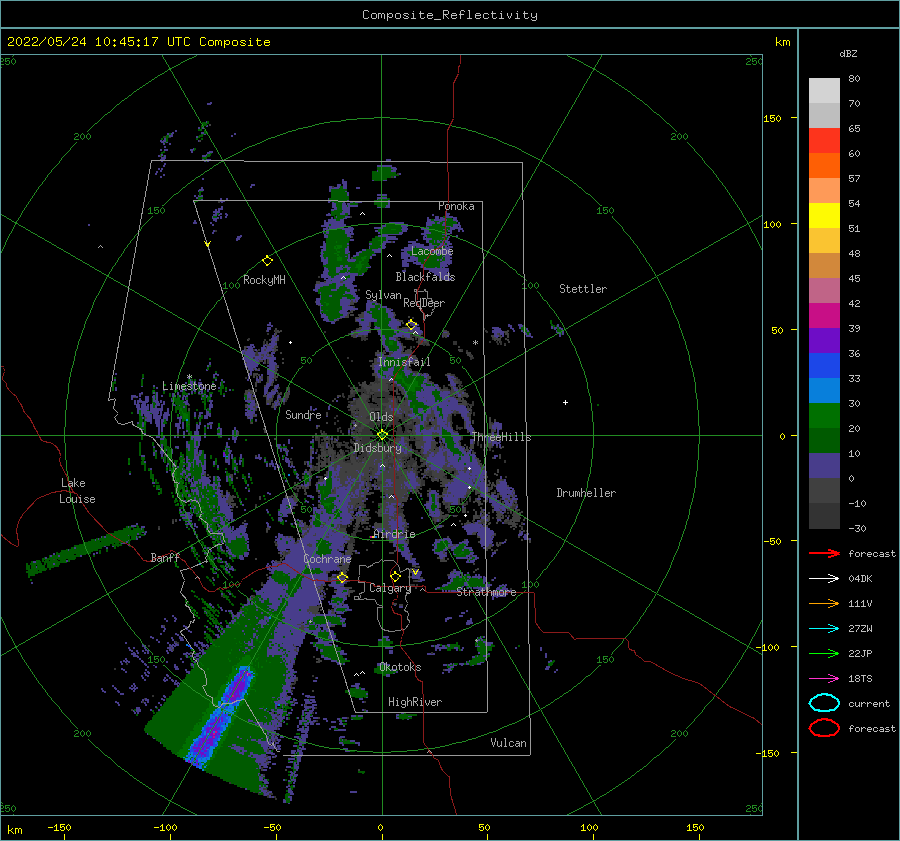
Task: Click the 04DK legend label
Action: pos(860,579)
